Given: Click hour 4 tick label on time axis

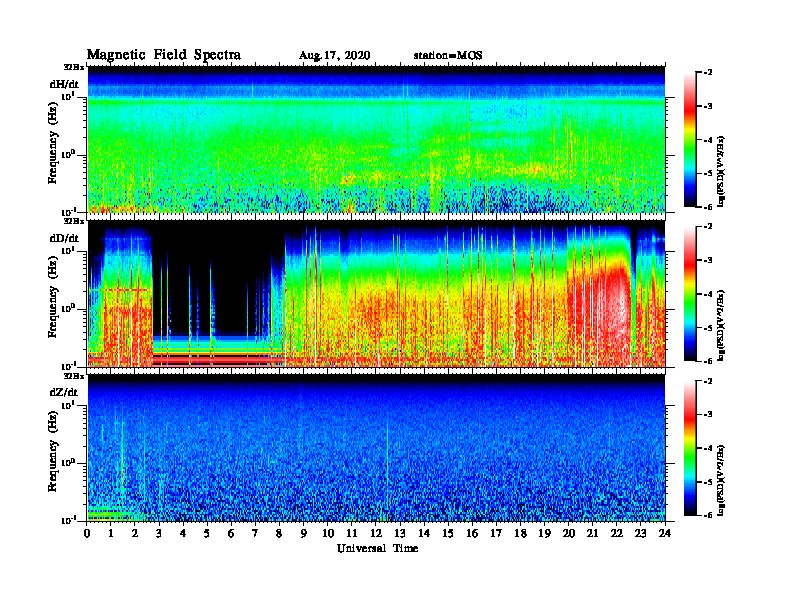Looking at the screenshot, I should point(183,534).
